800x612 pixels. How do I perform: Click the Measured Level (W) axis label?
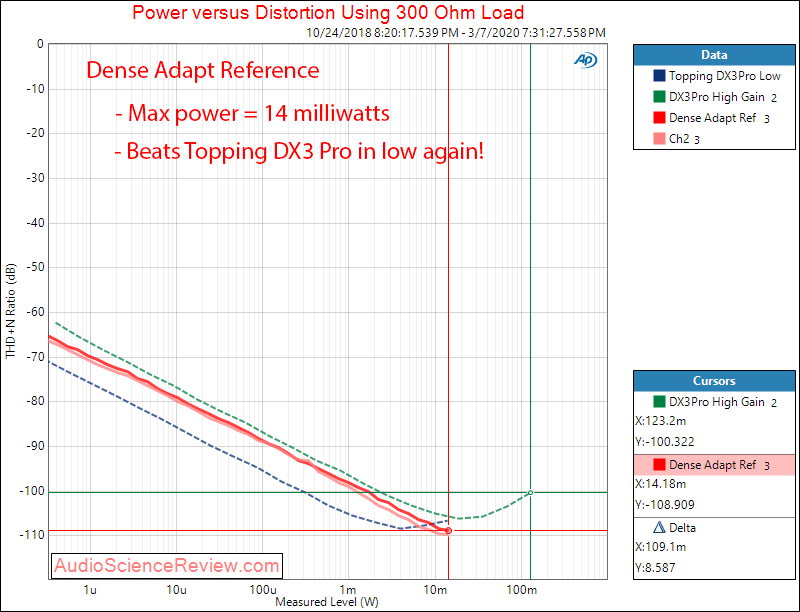(327, 602)
